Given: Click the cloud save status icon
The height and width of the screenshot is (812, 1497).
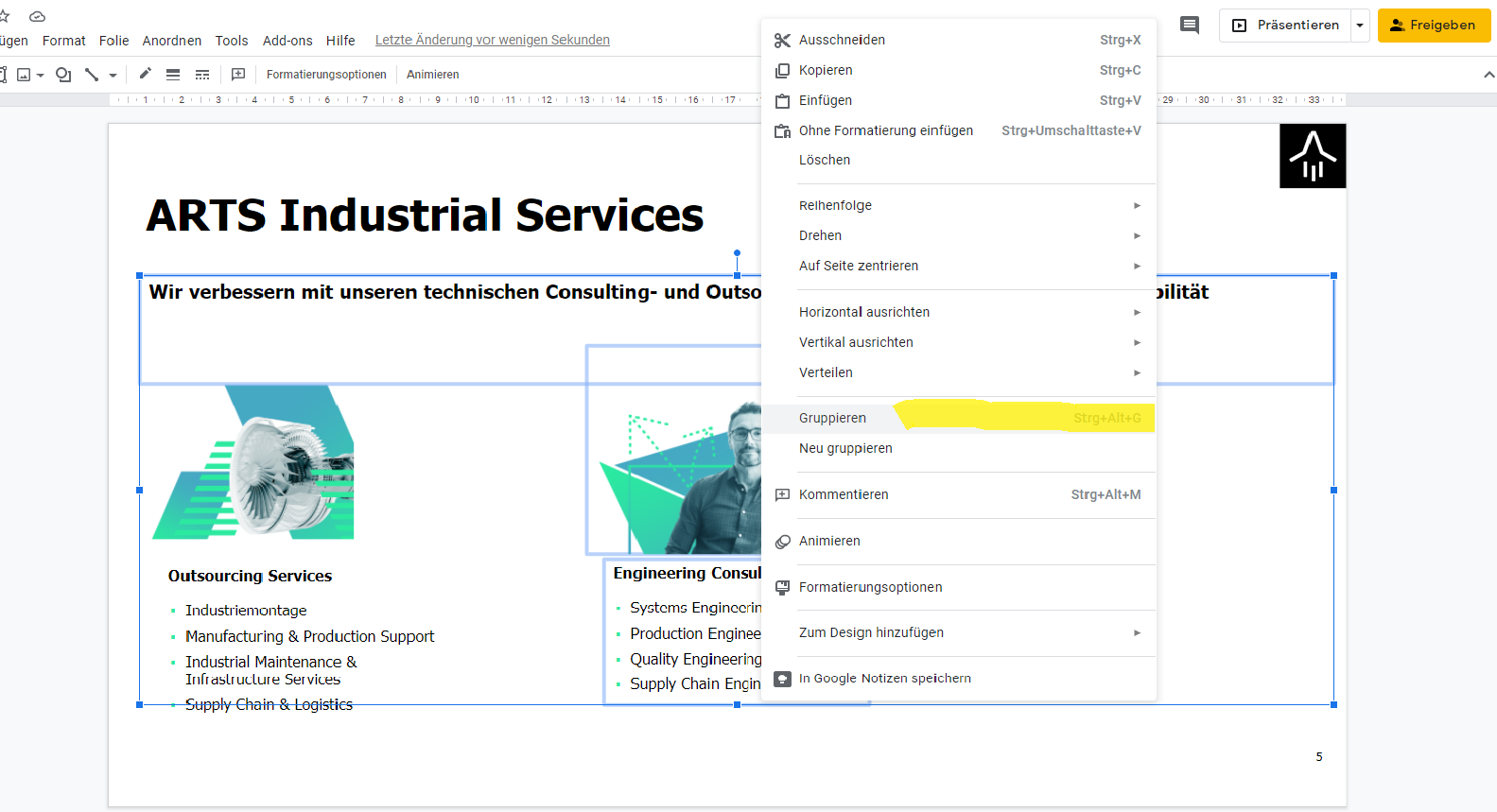Looking at the screenshot, I should click(38, 16).
